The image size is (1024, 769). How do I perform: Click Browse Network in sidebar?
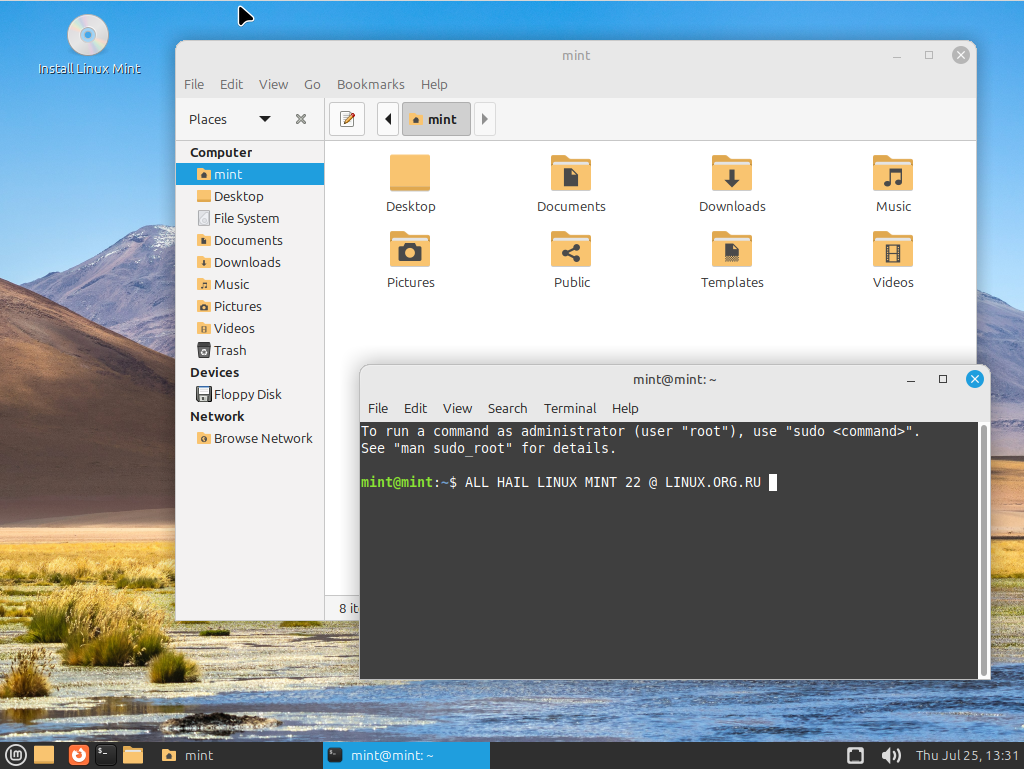[262, 438]
